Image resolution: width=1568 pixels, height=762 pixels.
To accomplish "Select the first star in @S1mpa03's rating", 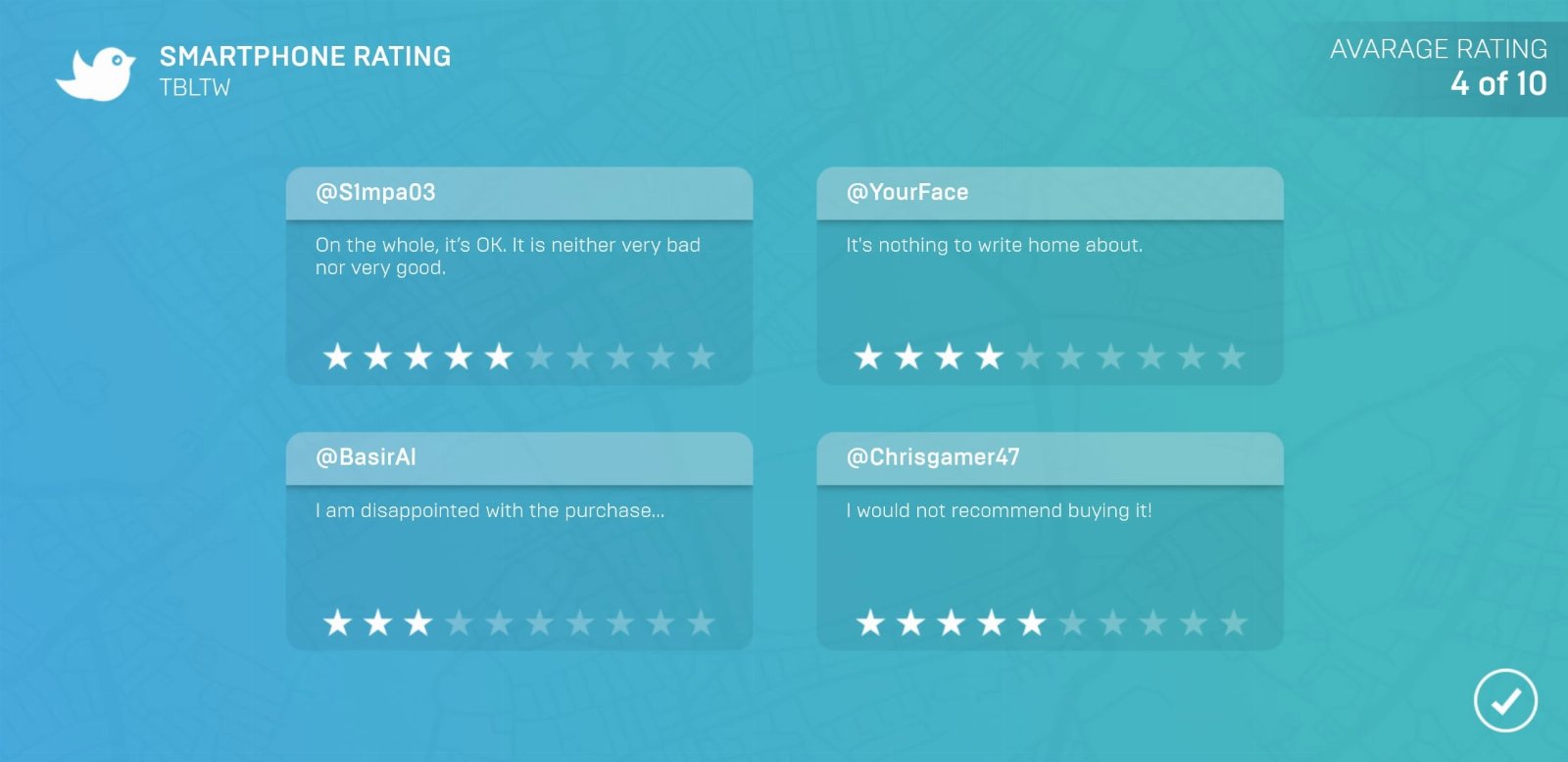I will 338,357.
